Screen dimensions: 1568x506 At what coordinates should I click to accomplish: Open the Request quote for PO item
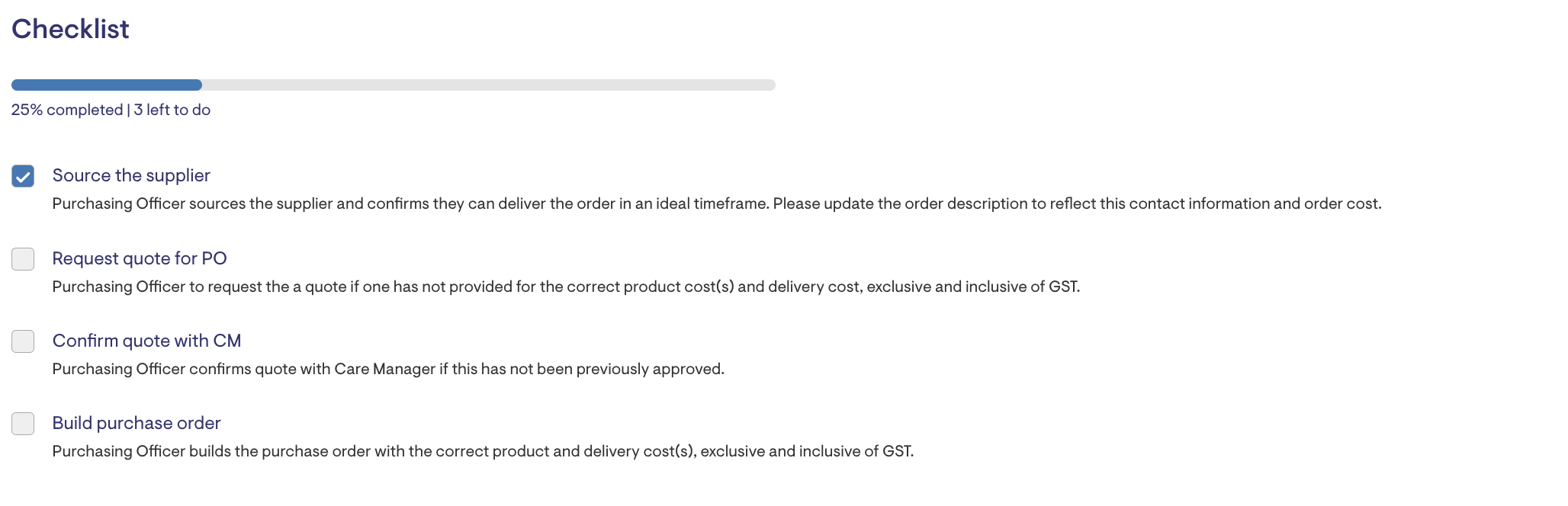pyautogui.click(x=140, y=258)
